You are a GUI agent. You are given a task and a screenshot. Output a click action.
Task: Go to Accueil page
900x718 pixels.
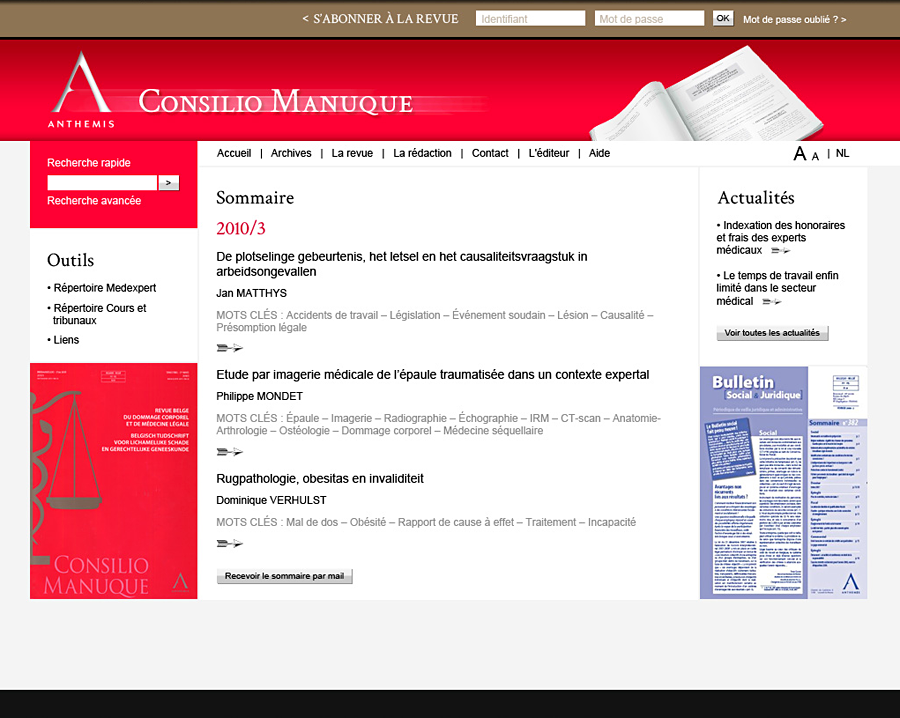234,153
